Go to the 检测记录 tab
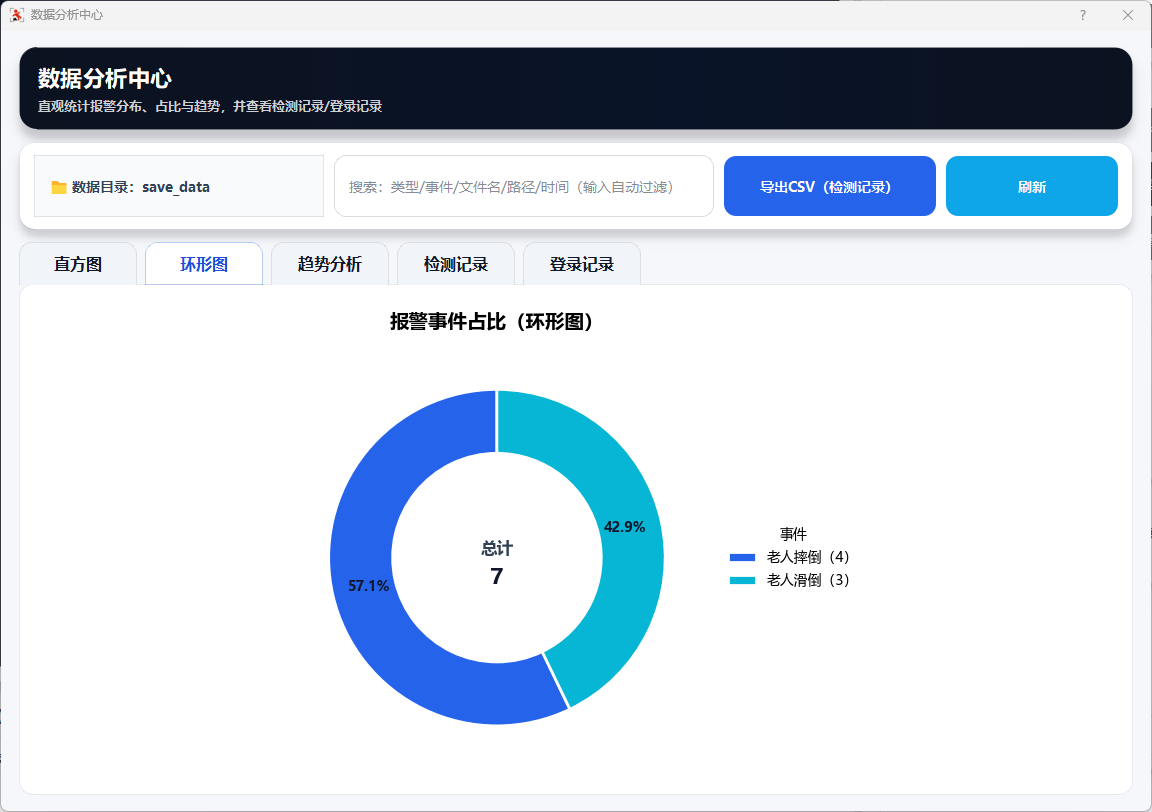1152x812 pixels. (456, 265)
